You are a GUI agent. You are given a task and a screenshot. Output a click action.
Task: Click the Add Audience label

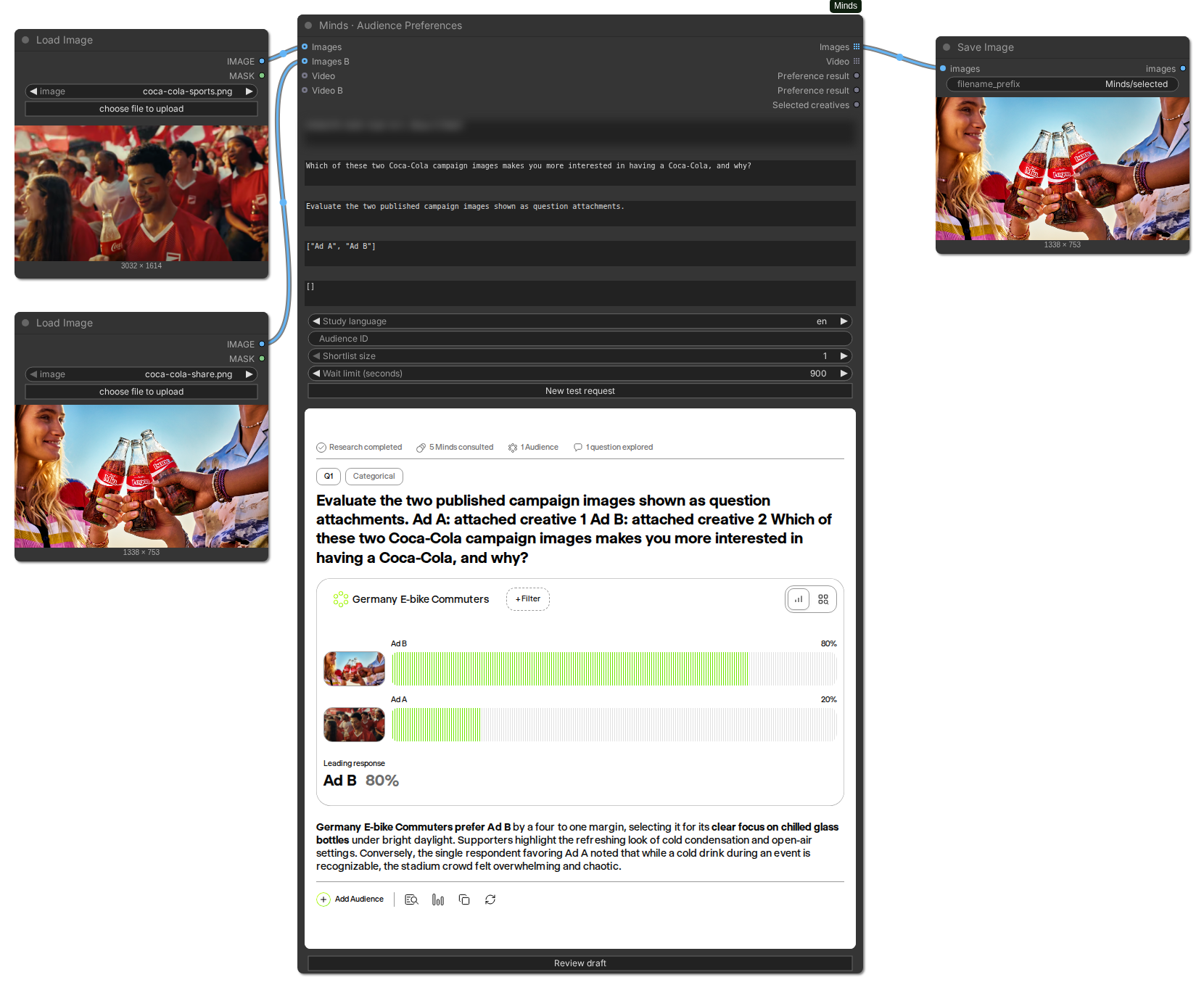tap(359, 900)
